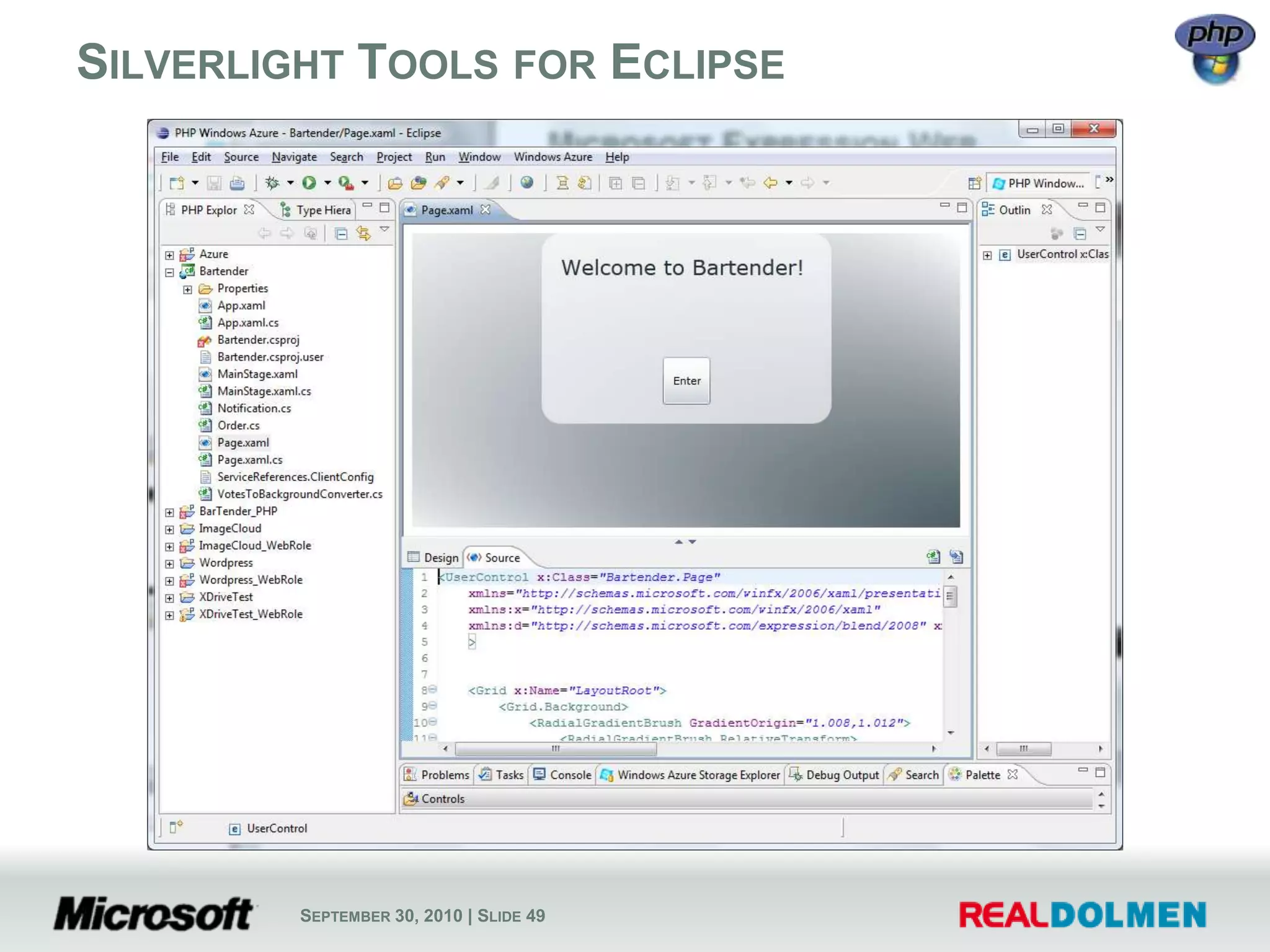Switch to the Source tab
The height and width of the screenshot is (952, 1270).
494,557
